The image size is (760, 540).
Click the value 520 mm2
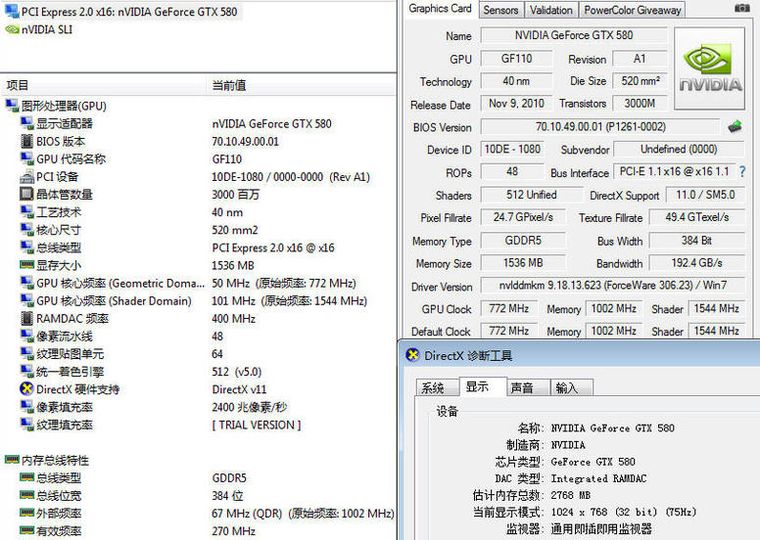235,230
